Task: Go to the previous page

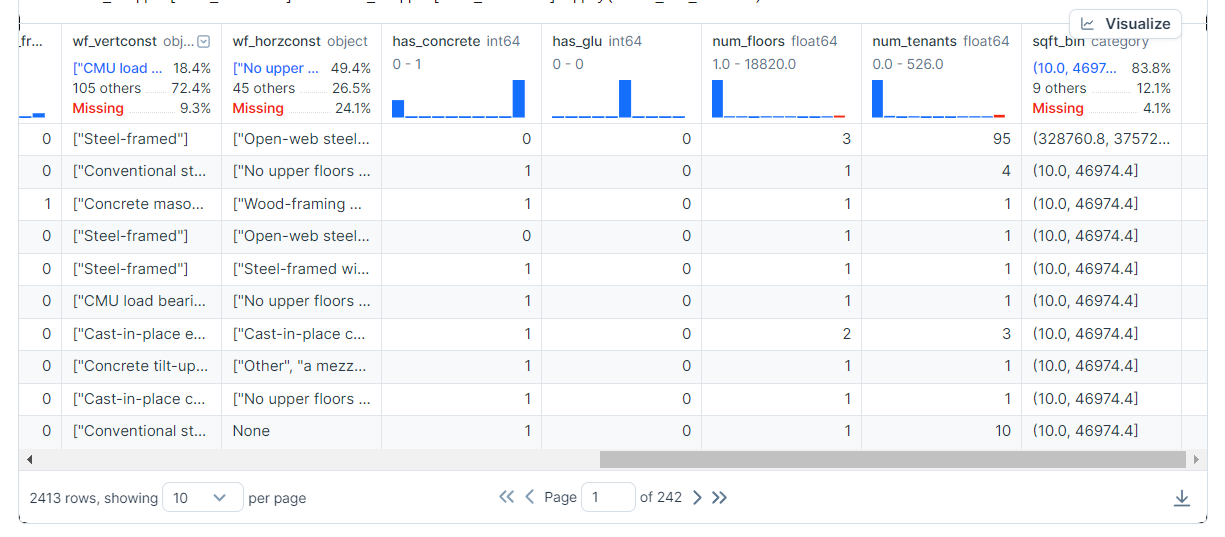Action: [x=530, y=497]
